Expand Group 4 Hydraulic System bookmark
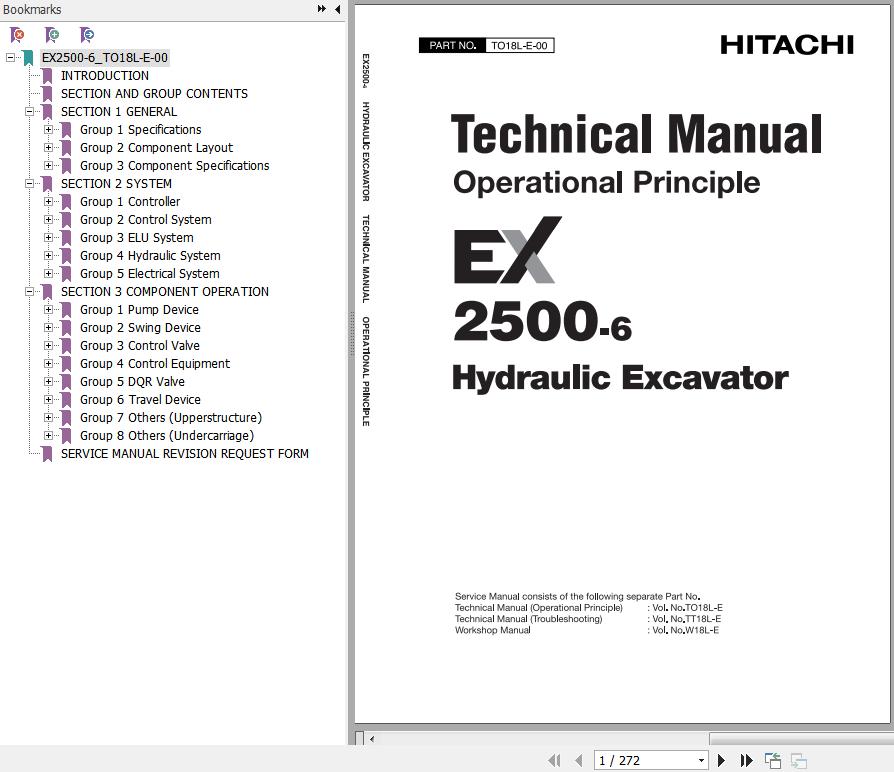This screenshot has height=772, width=894. [x=49, y=256]
